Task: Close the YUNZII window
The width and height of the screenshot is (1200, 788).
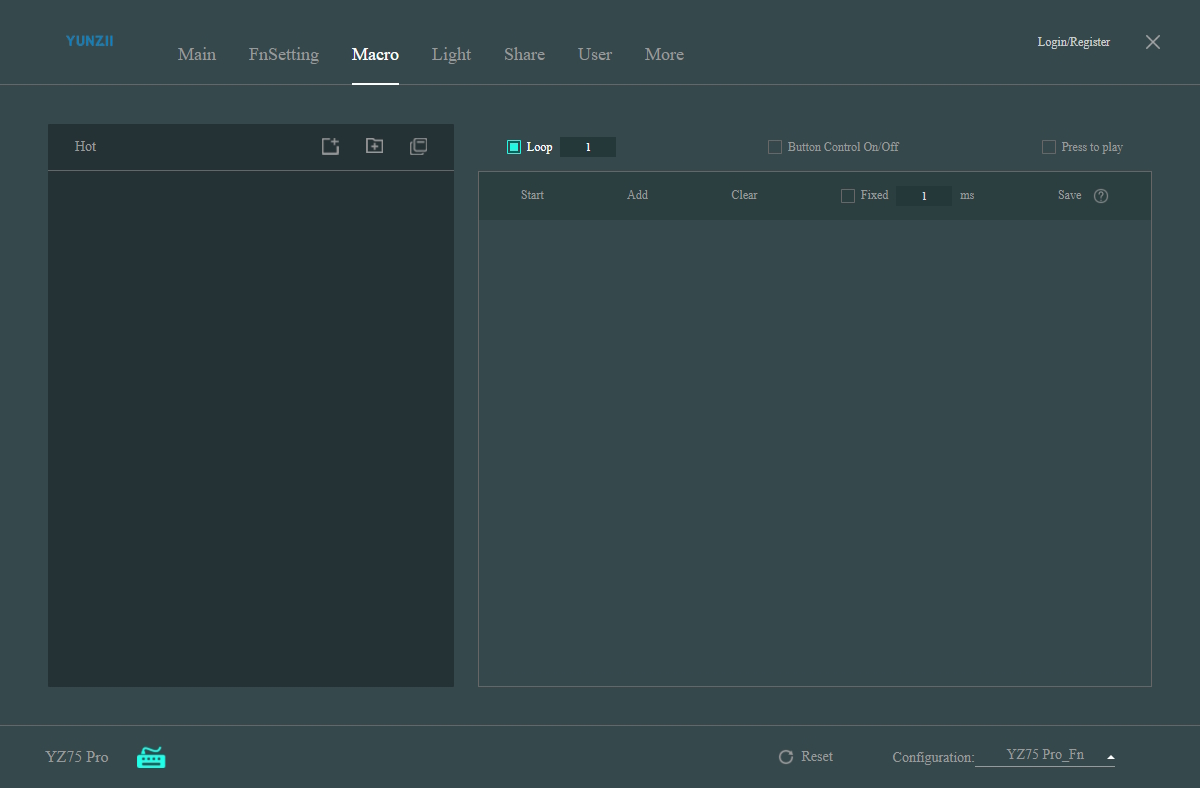Action: 1153,42
